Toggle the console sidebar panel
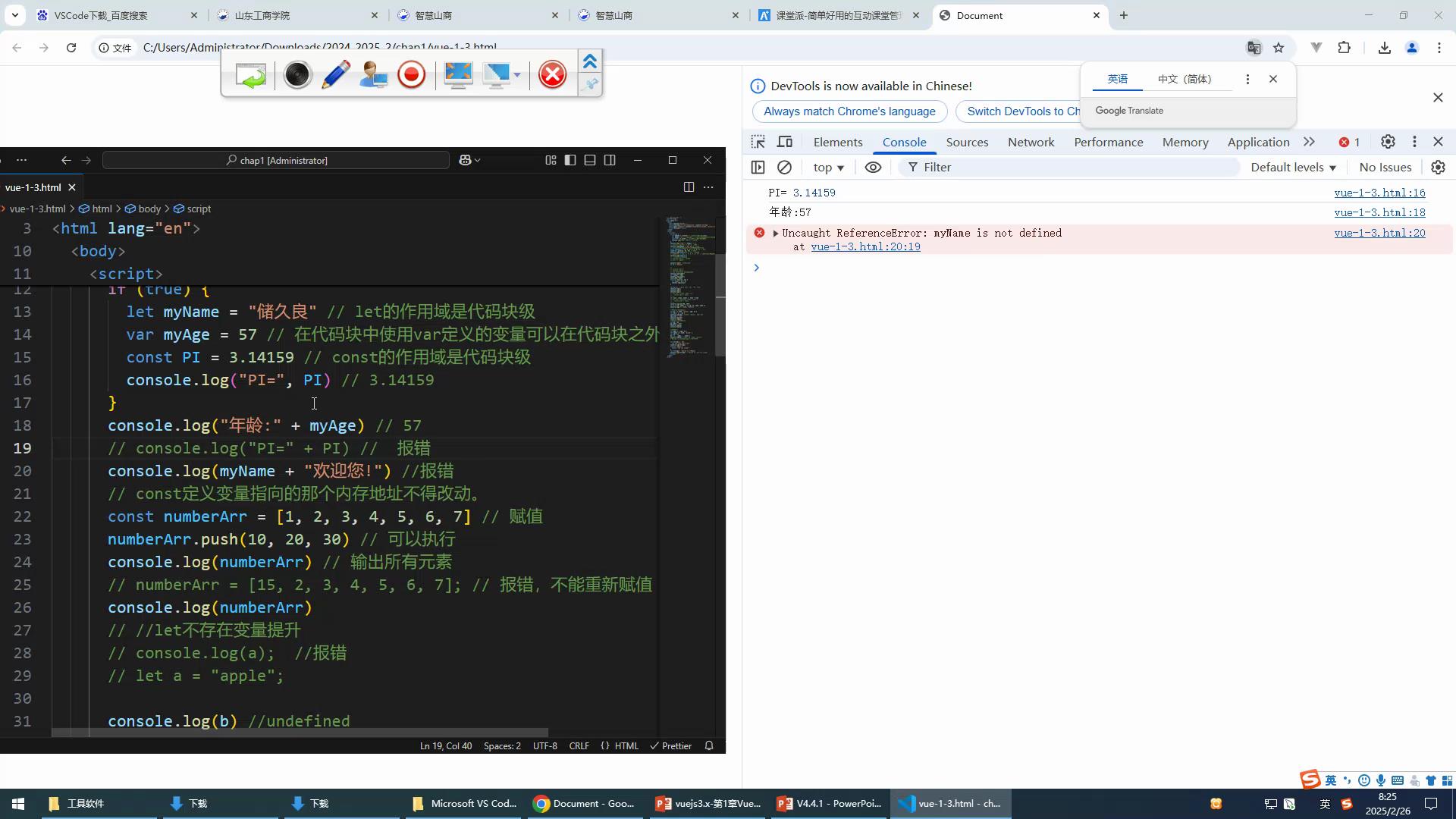The height and width of the screenshot is (819, 1456). (x=758, y=167)
